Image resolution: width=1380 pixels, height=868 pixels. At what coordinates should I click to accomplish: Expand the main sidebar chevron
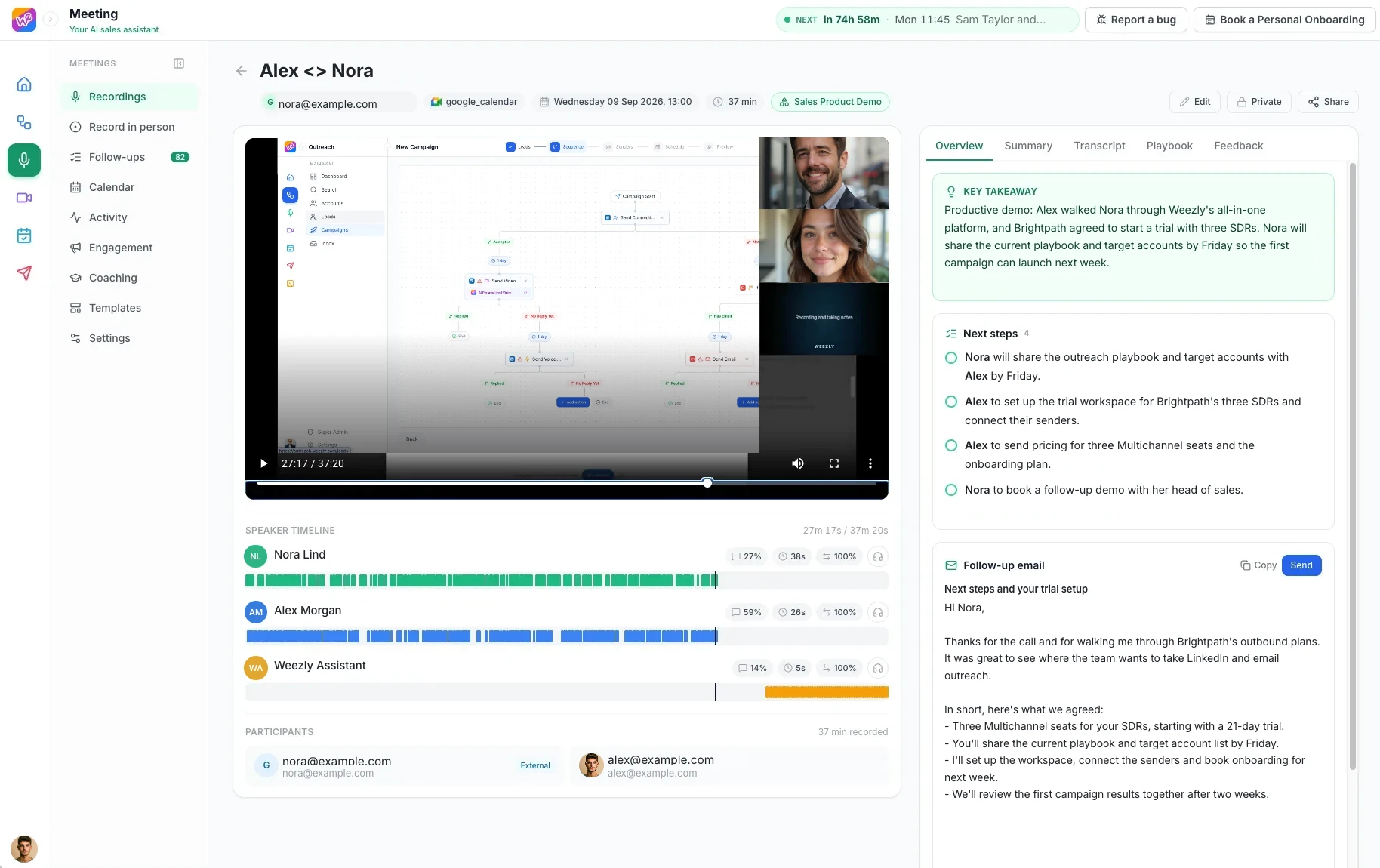point(51,20)
